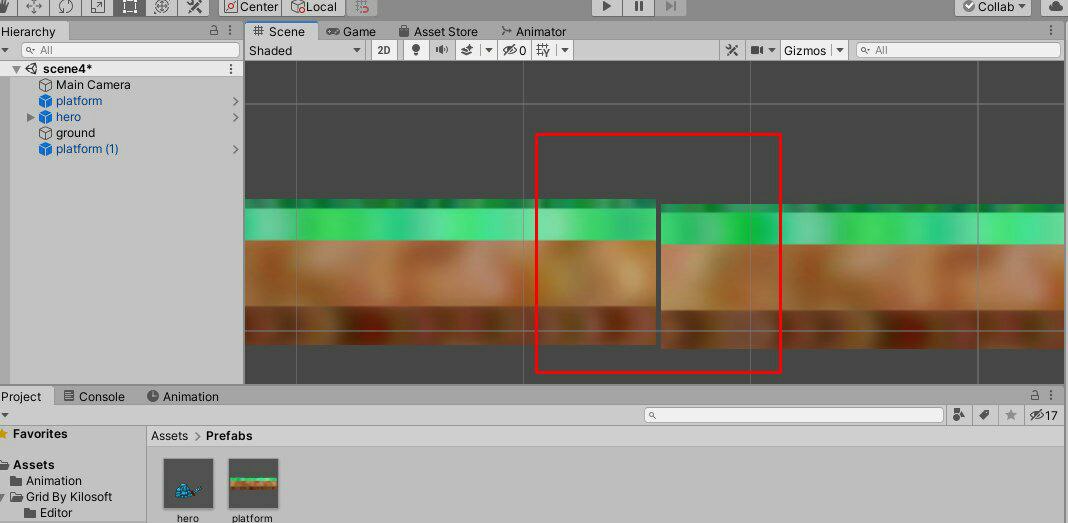Open hero prefab via its chevron
This screenshot has height=523, width=1068.
pyautogui.click(x=236, y=117)
